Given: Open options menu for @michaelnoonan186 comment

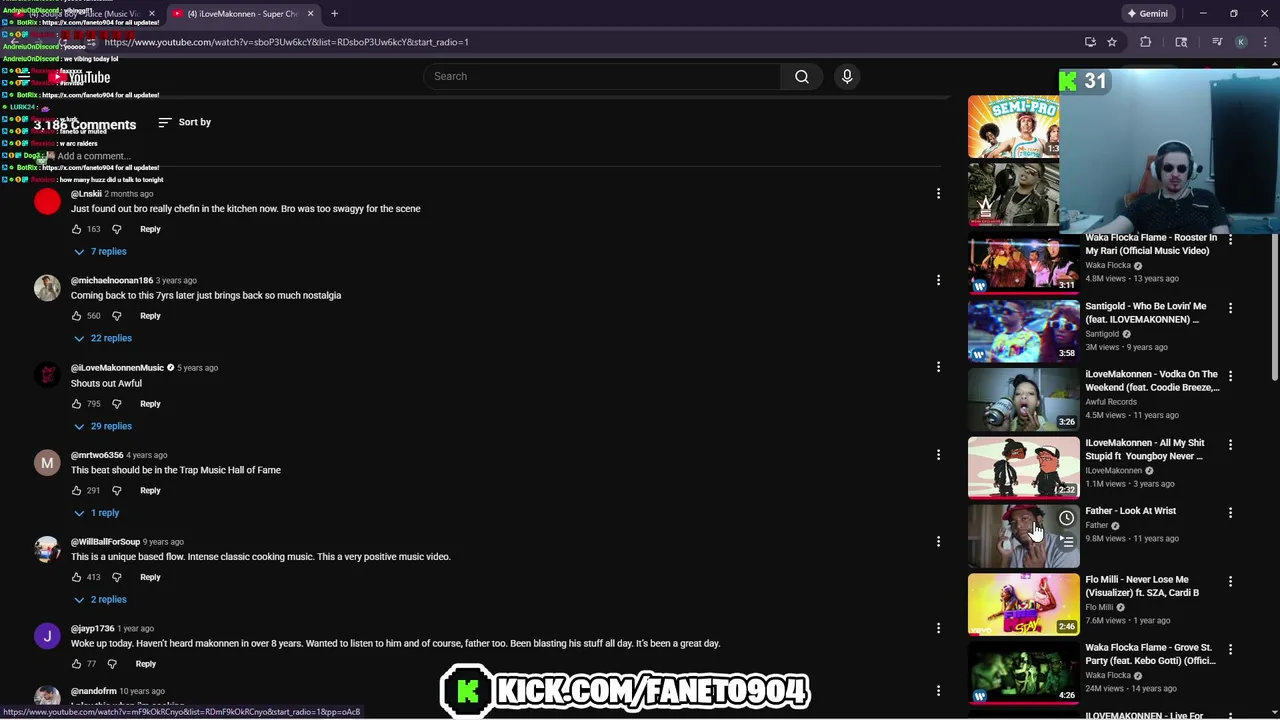Looking at the screenshot, I should 938,280.
